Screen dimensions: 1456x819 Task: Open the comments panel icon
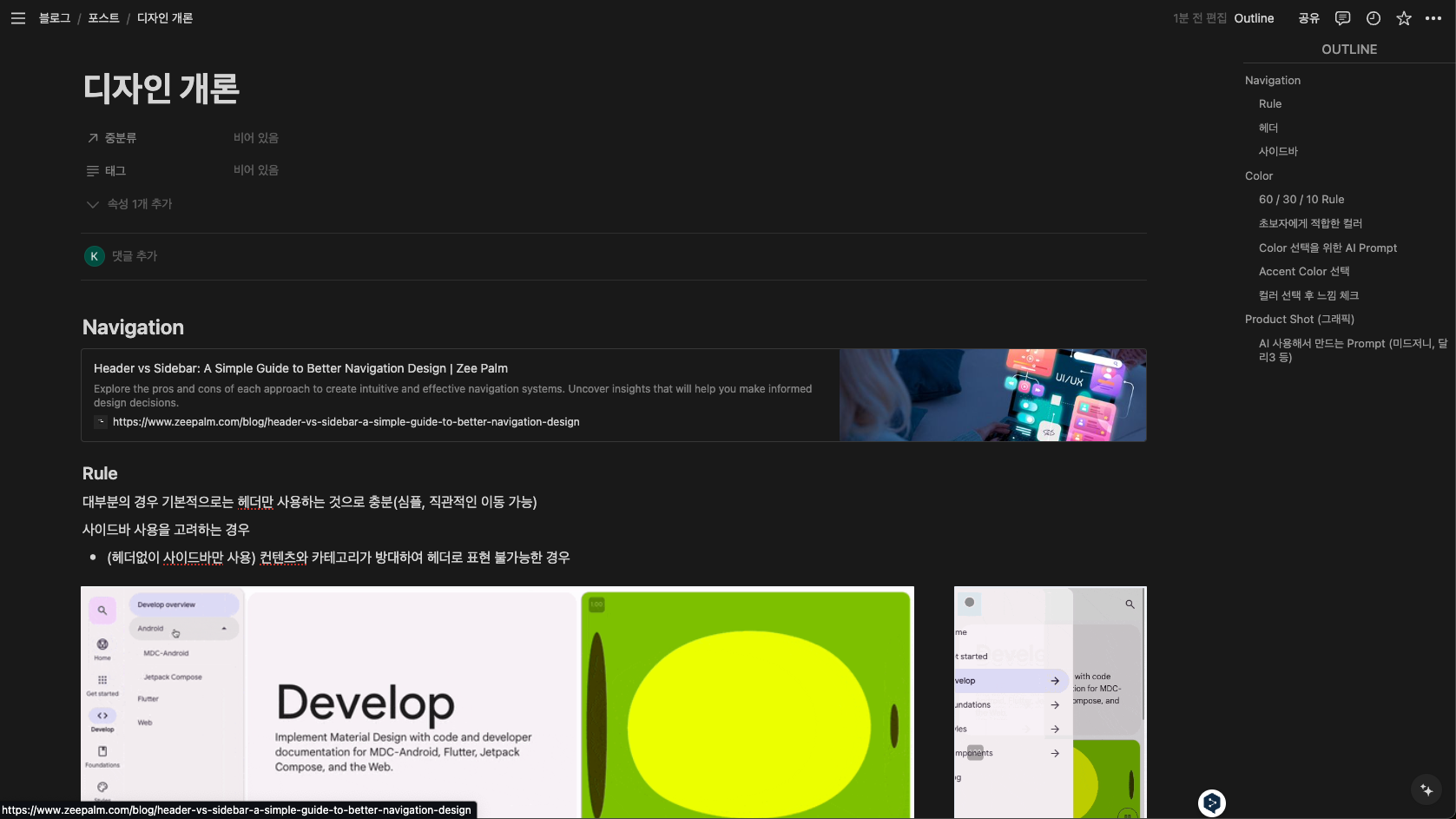[1342, 18]
